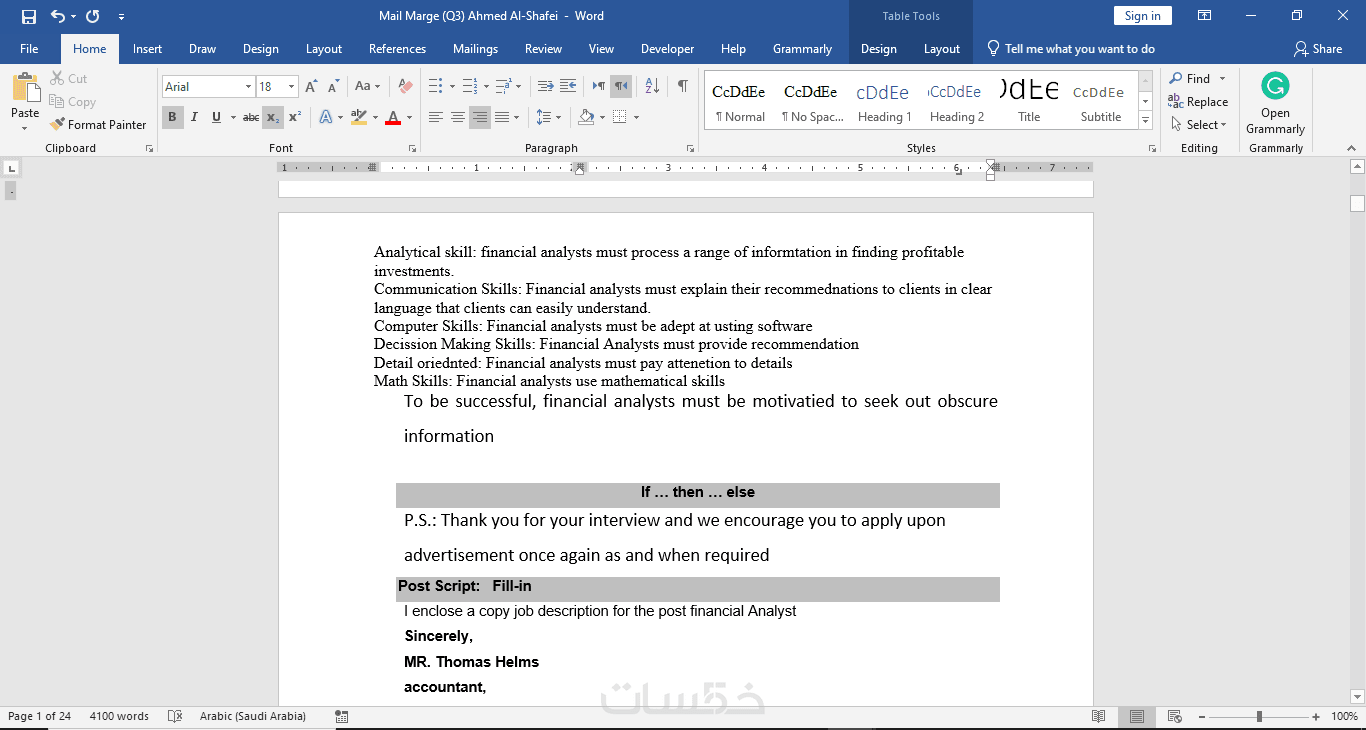The image size is (1366, 730).
Task: Click the vertical scrollbar down arrow
Action: point(1357,696)
